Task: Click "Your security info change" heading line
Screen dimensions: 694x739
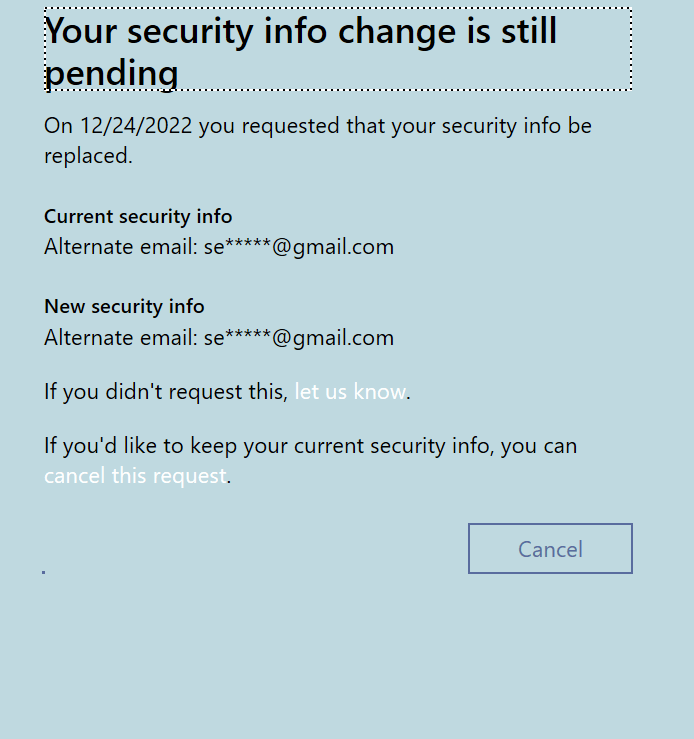Action: pyautogui.click(x=249, y=32)
